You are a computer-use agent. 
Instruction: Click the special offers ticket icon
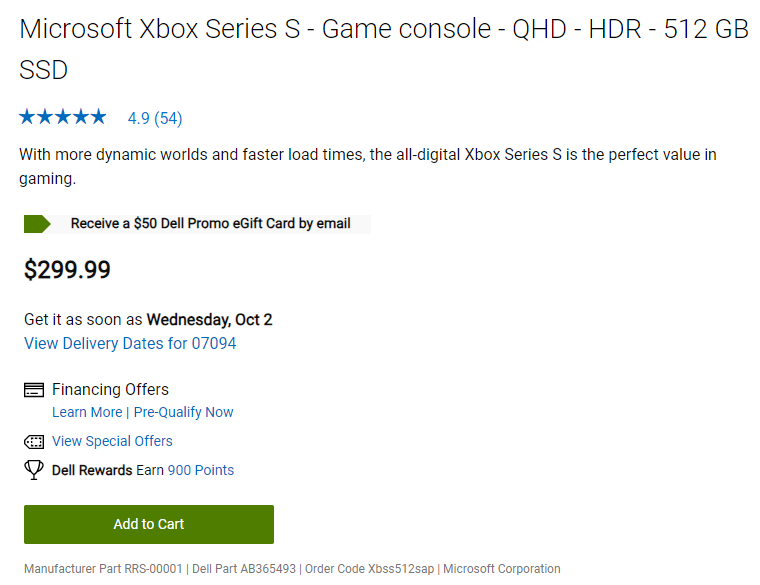point(34,441)
